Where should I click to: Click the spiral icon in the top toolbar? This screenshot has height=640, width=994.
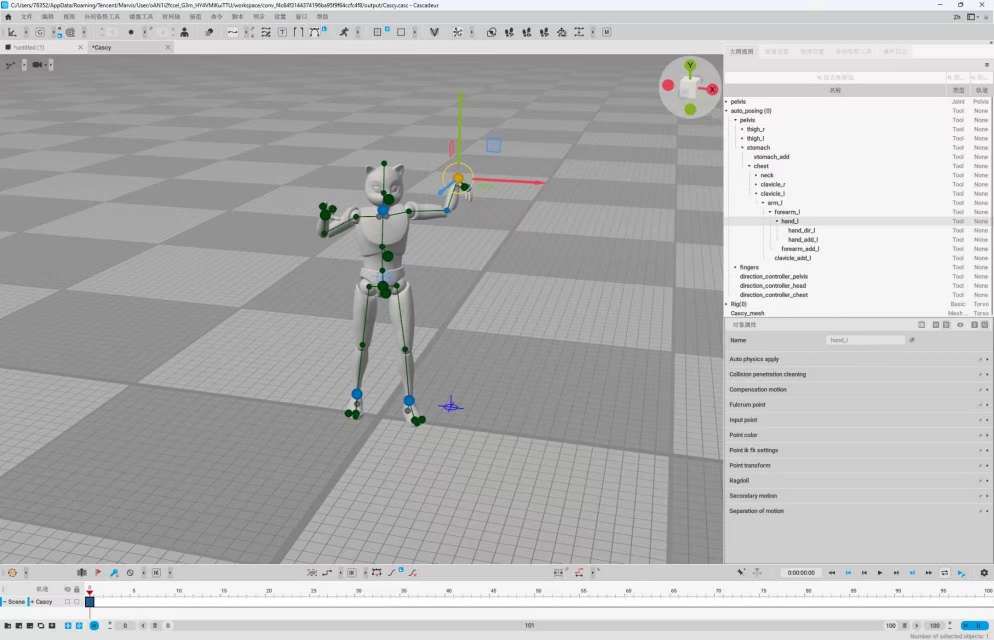(x=70, y=32)
